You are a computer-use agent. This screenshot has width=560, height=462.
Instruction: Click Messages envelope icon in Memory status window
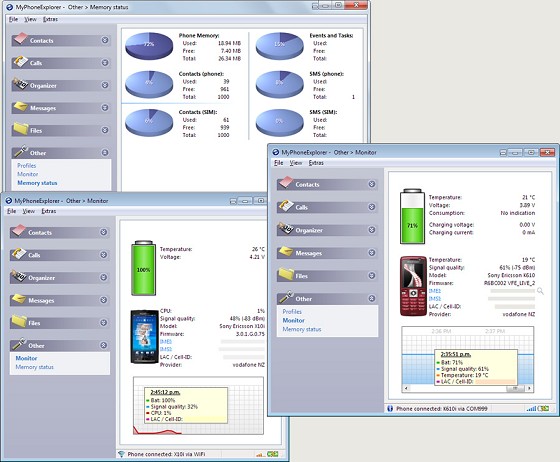click(20, 106)
